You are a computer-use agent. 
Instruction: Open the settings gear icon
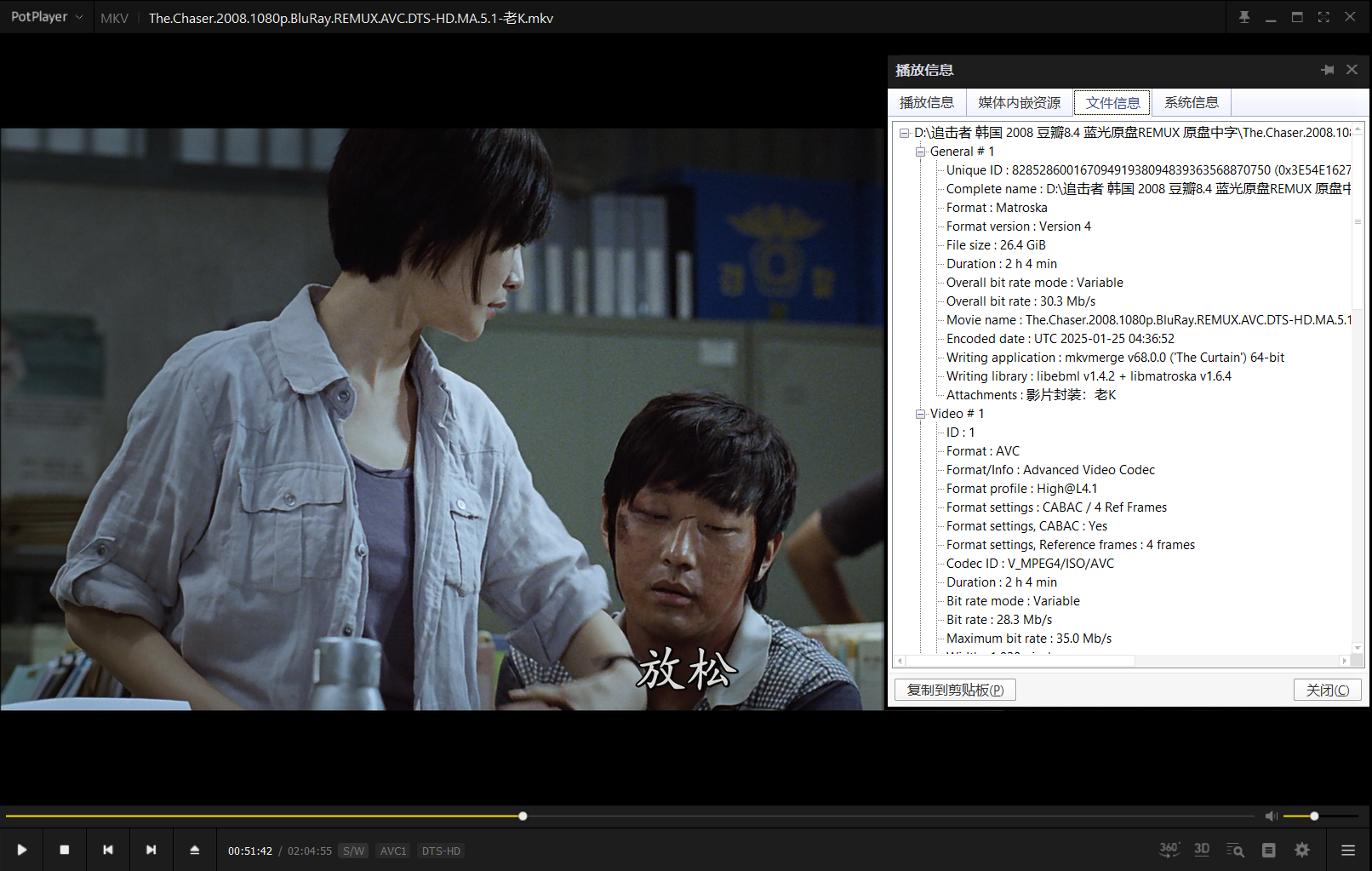pyautogui.click(x=1302, y=850)
